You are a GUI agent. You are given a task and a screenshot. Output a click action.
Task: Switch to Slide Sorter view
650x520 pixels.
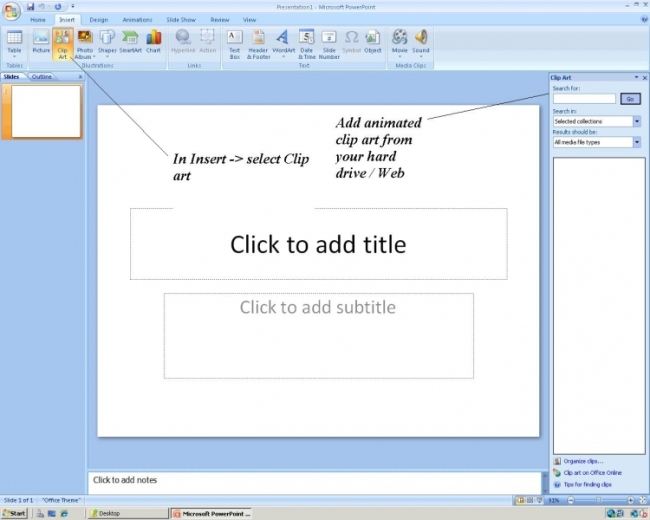pos(530,501)
